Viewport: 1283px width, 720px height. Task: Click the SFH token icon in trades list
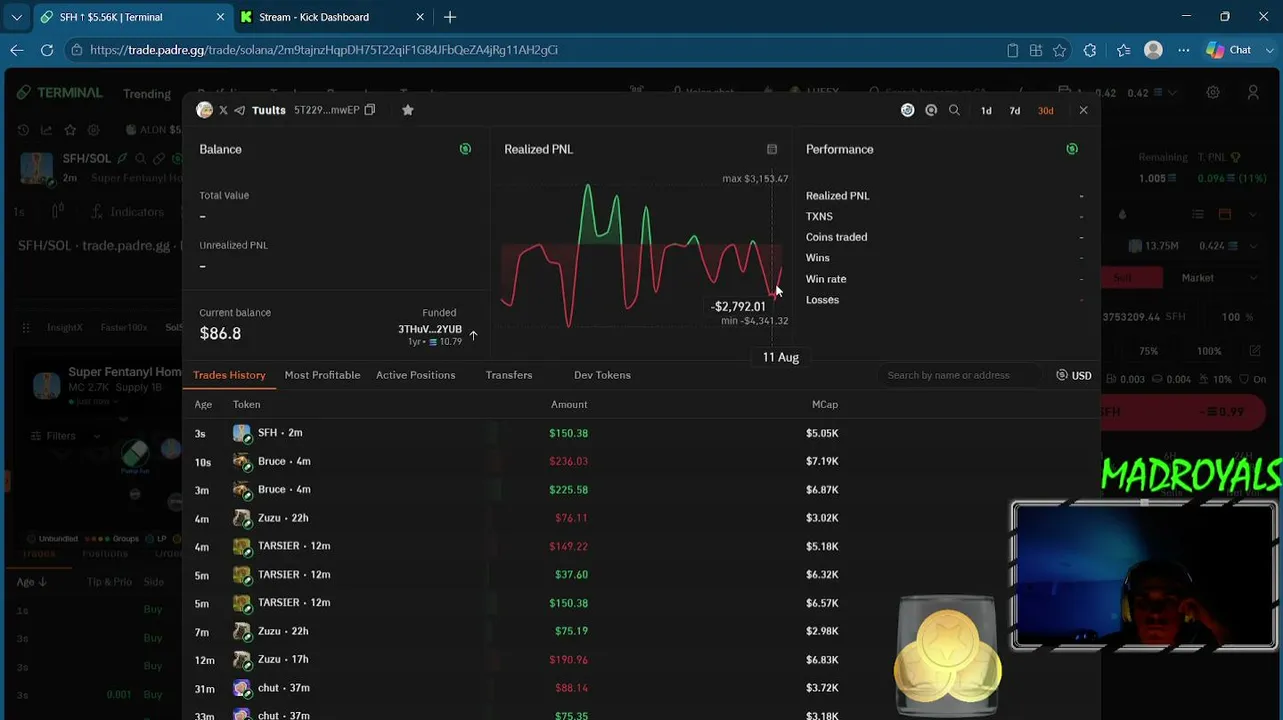(x=242, y=433)
